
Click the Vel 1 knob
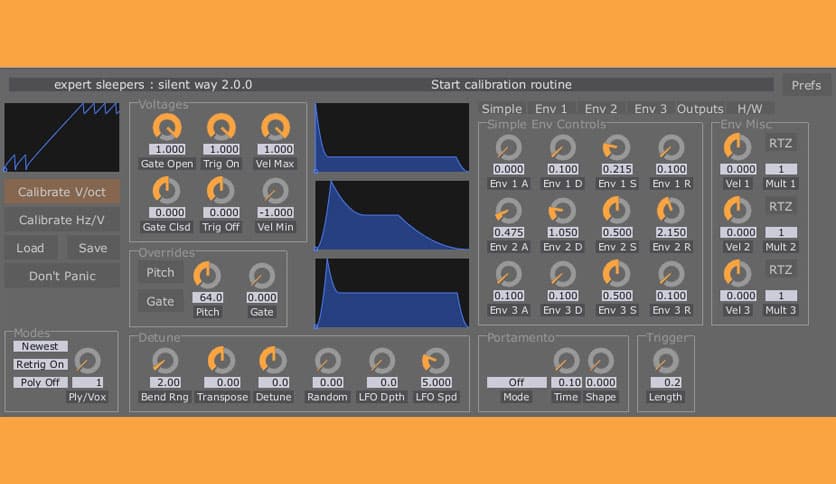737,148
